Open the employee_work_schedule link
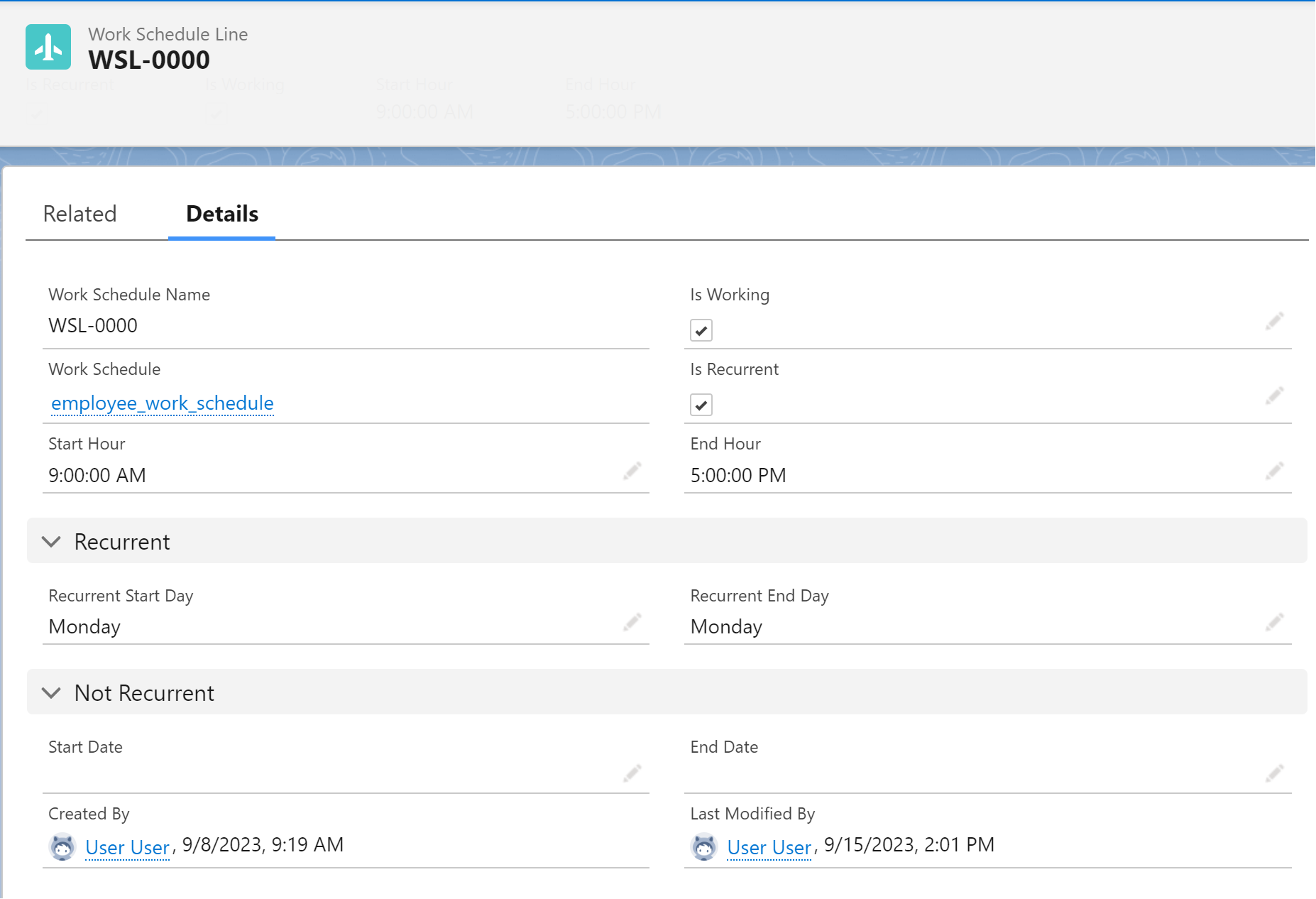This screenshot has height=899, width=1316. pos(163,403)
